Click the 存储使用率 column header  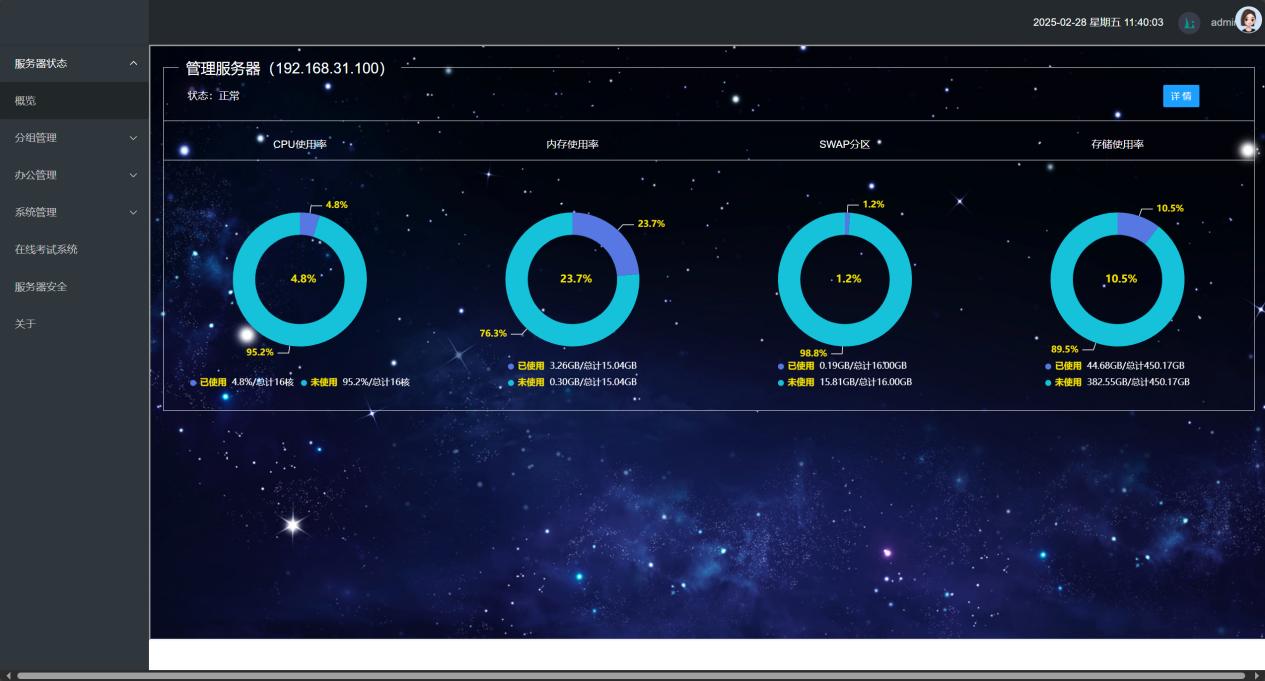(x=1118, y=144)
